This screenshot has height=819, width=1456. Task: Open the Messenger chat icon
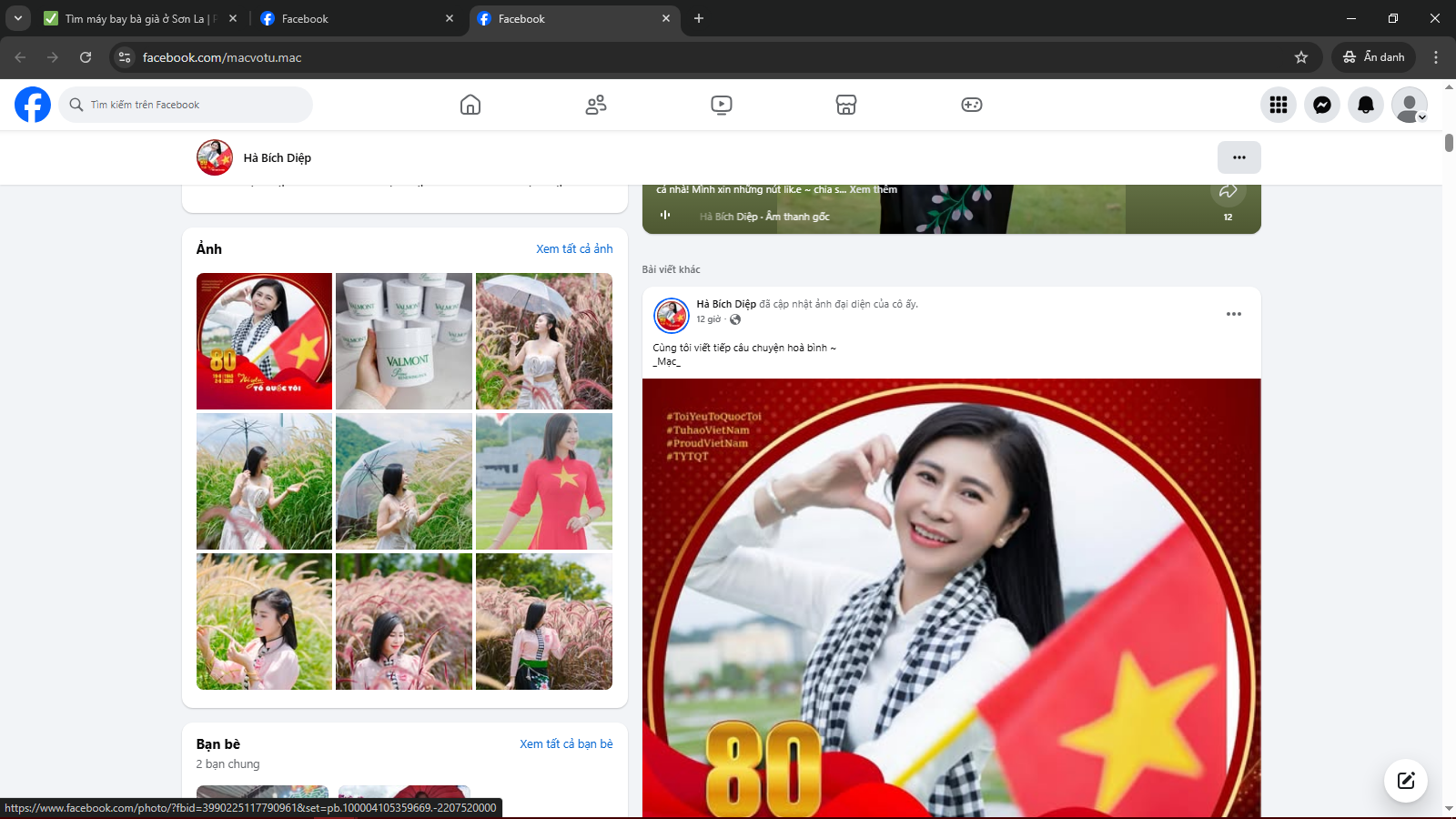click(x=1322, y=105)
